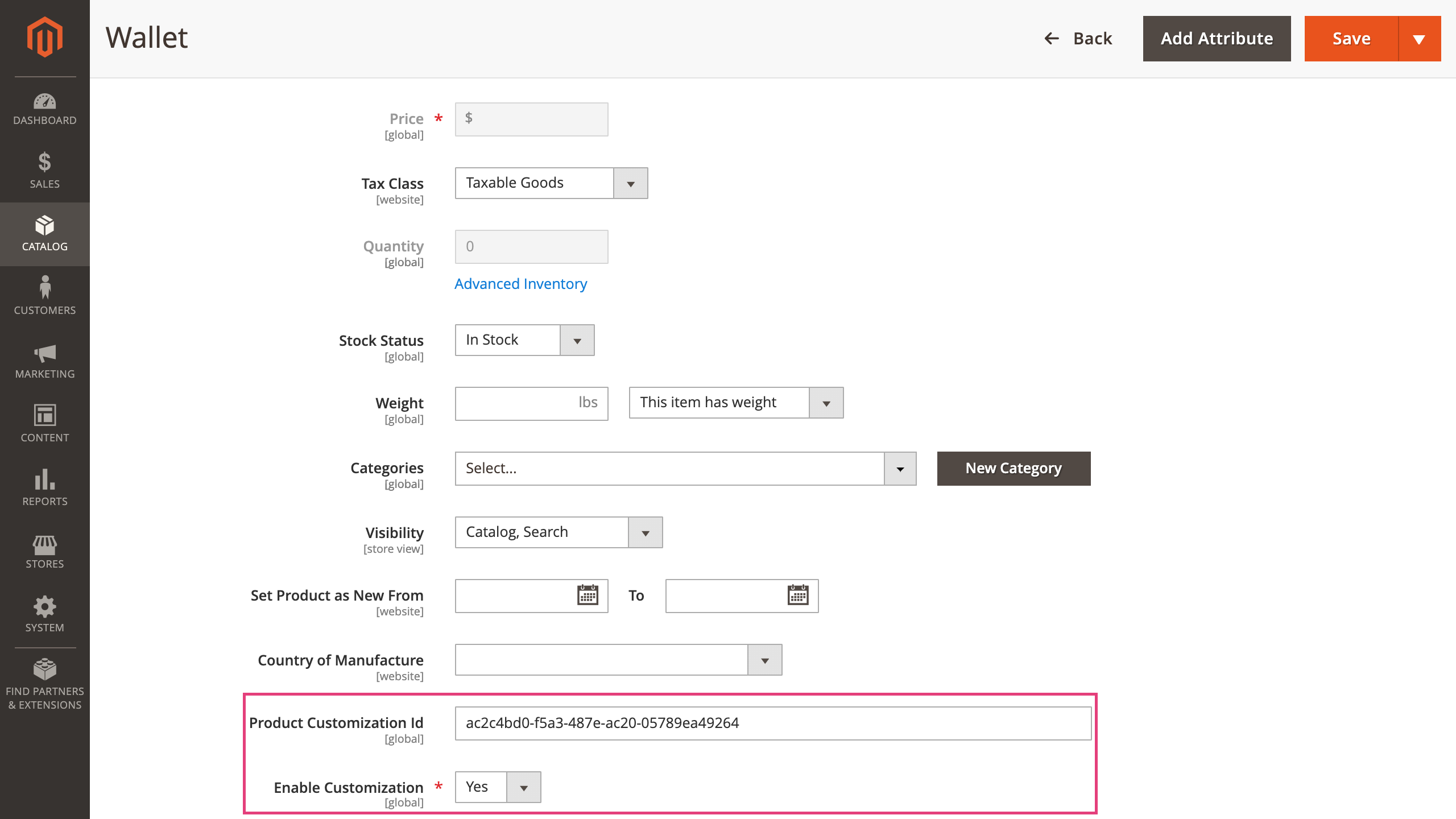Click the Back arrow near the page title
1456x819 pixels.
coord(1052,39)
